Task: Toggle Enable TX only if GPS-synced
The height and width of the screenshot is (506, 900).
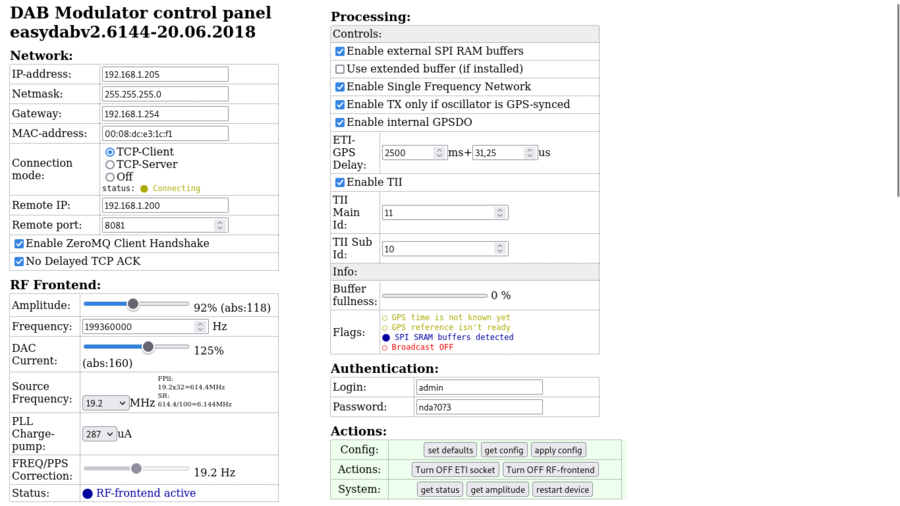Action: (340, 105)
